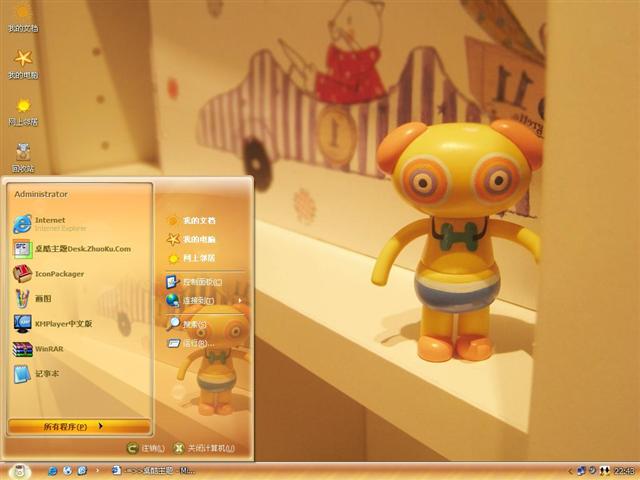Click the black-and-white tray icon beside the clock
Image resolution: width=640 pixels, height=480 pixels.
click(604, 471)
